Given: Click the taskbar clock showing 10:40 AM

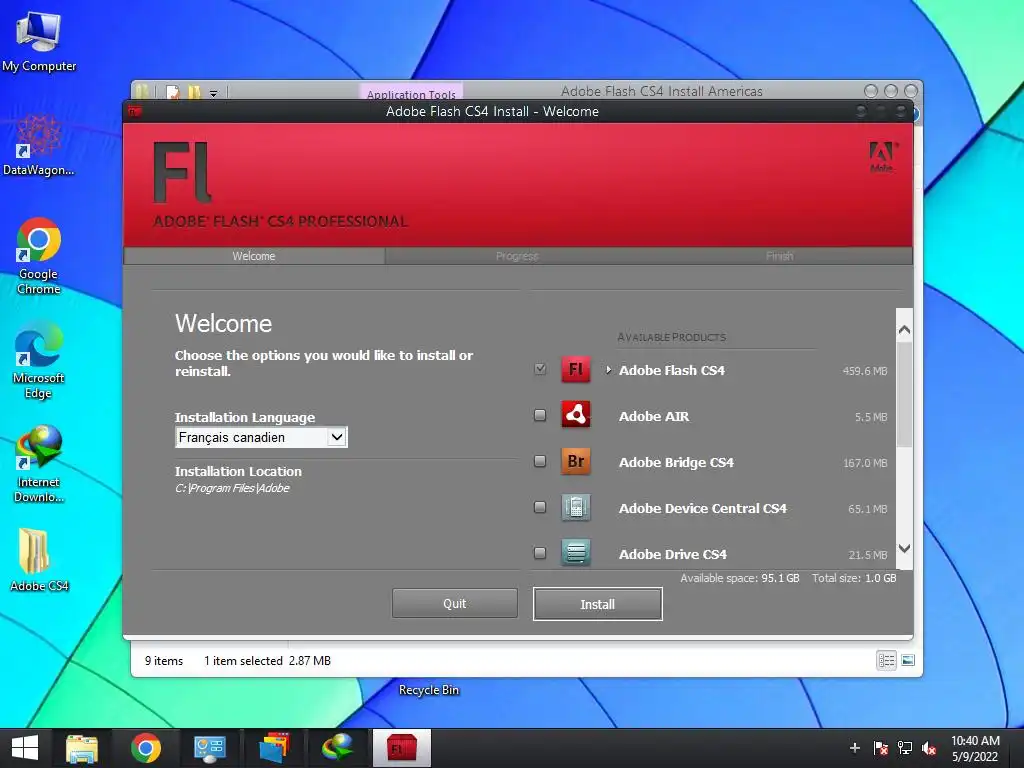Looking at the screenshot, I should point(975,748).
